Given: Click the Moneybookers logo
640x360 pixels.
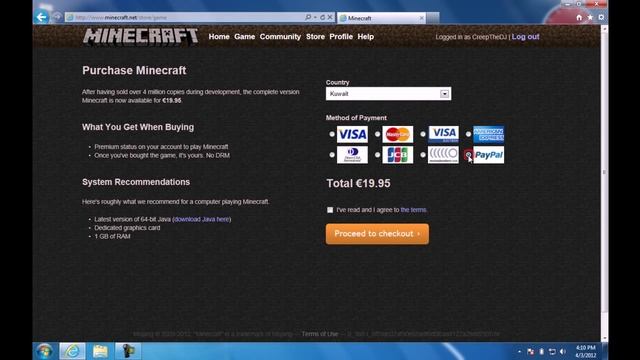Looking at the screenshot, I should [443, 155].
